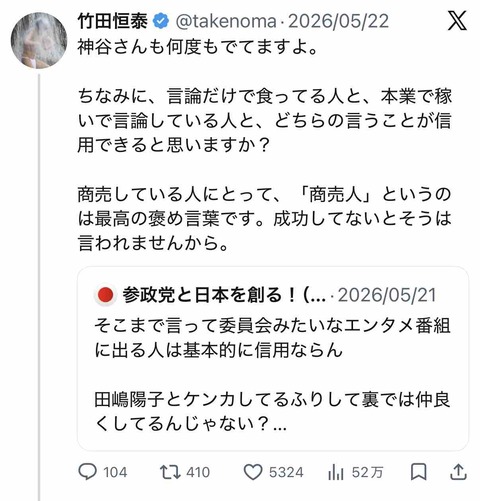
Task: Click the X logo at top right
Action: (x=457, y=20)
